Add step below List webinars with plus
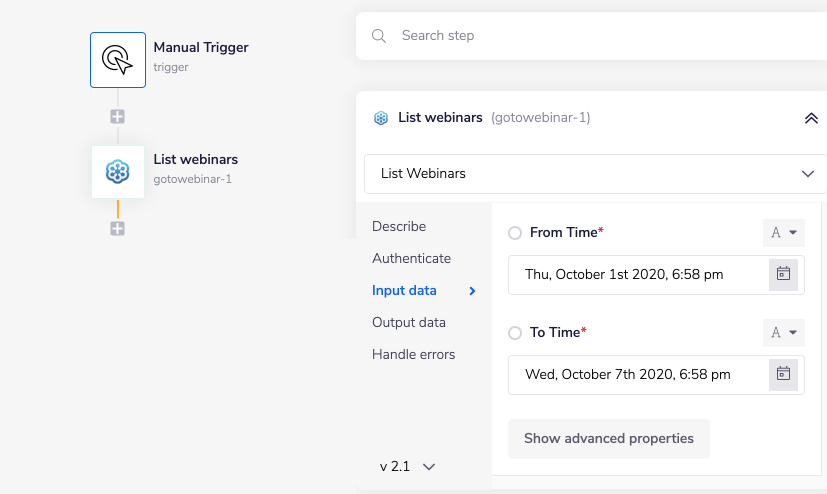The width and height of the screenshot is (827, 494). [118, 229]
